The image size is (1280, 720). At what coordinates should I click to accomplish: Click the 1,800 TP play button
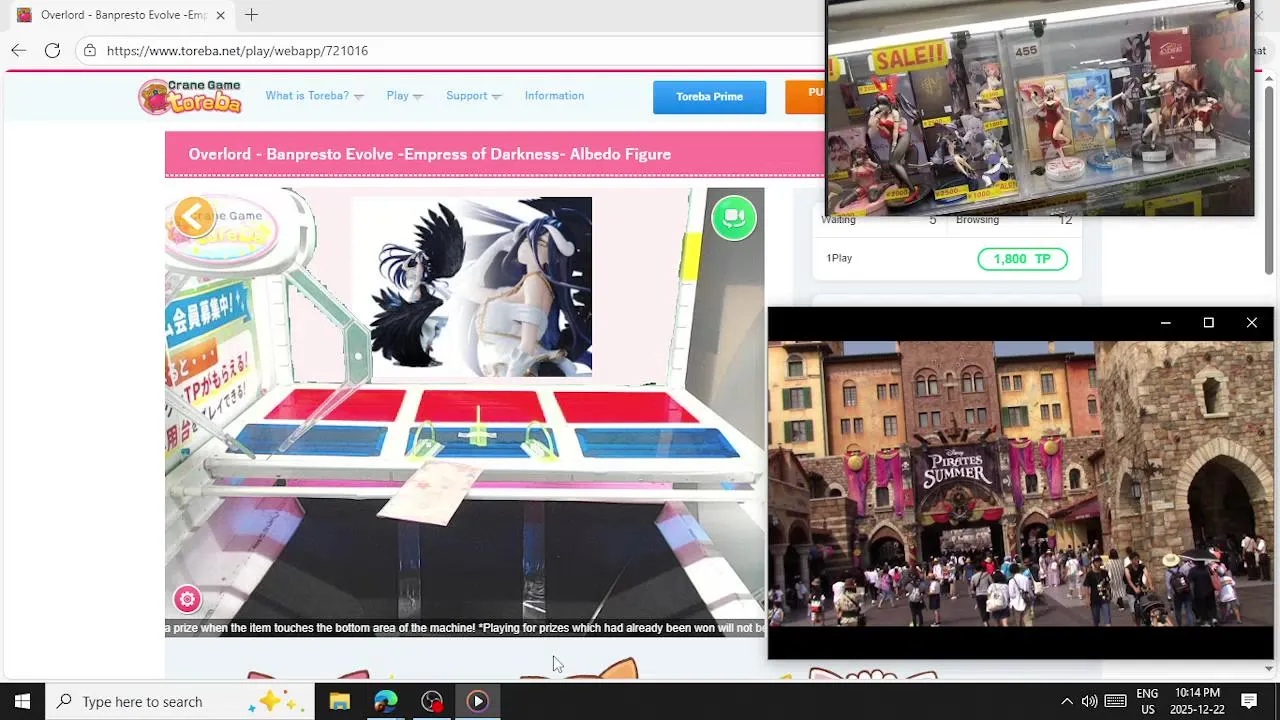[1022, 259]
